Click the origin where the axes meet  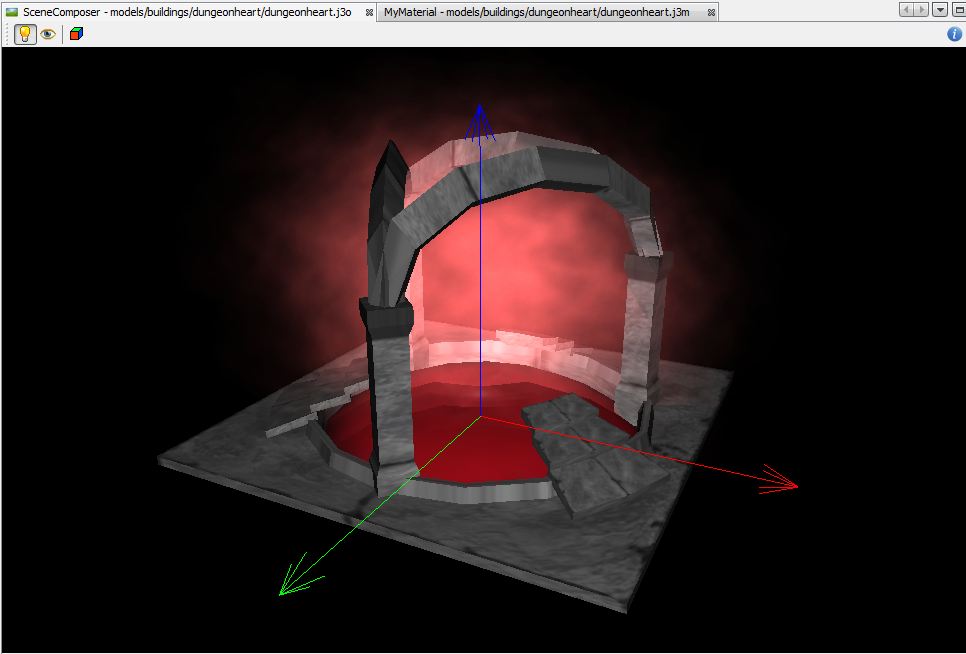480,416
